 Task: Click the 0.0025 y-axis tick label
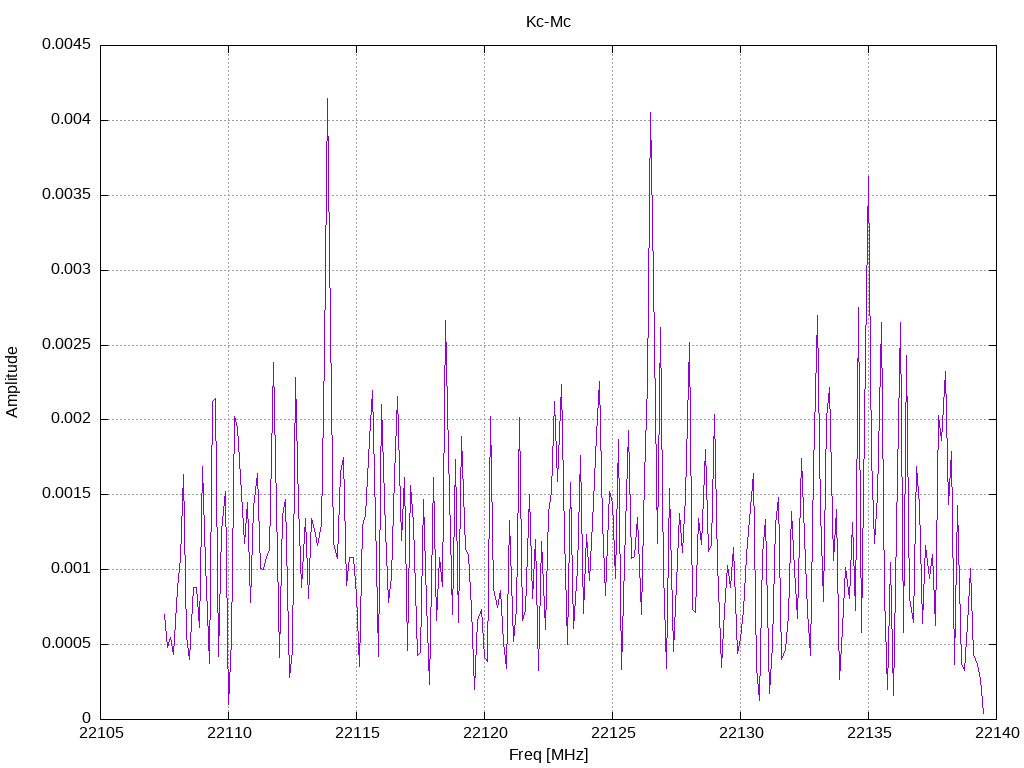[67, 344]
